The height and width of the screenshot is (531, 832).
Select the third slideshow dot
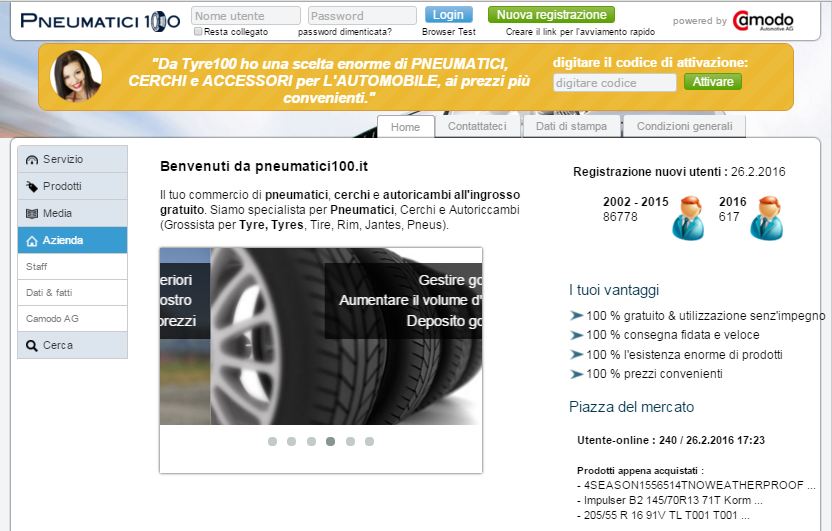click(311, 441)
